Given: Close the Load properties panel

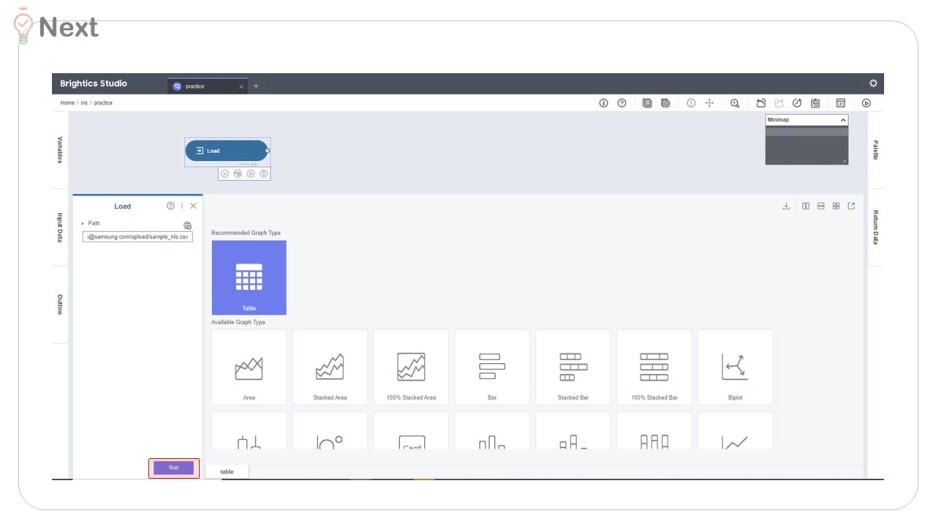Looking at the screenshot, I should (193, 206).
